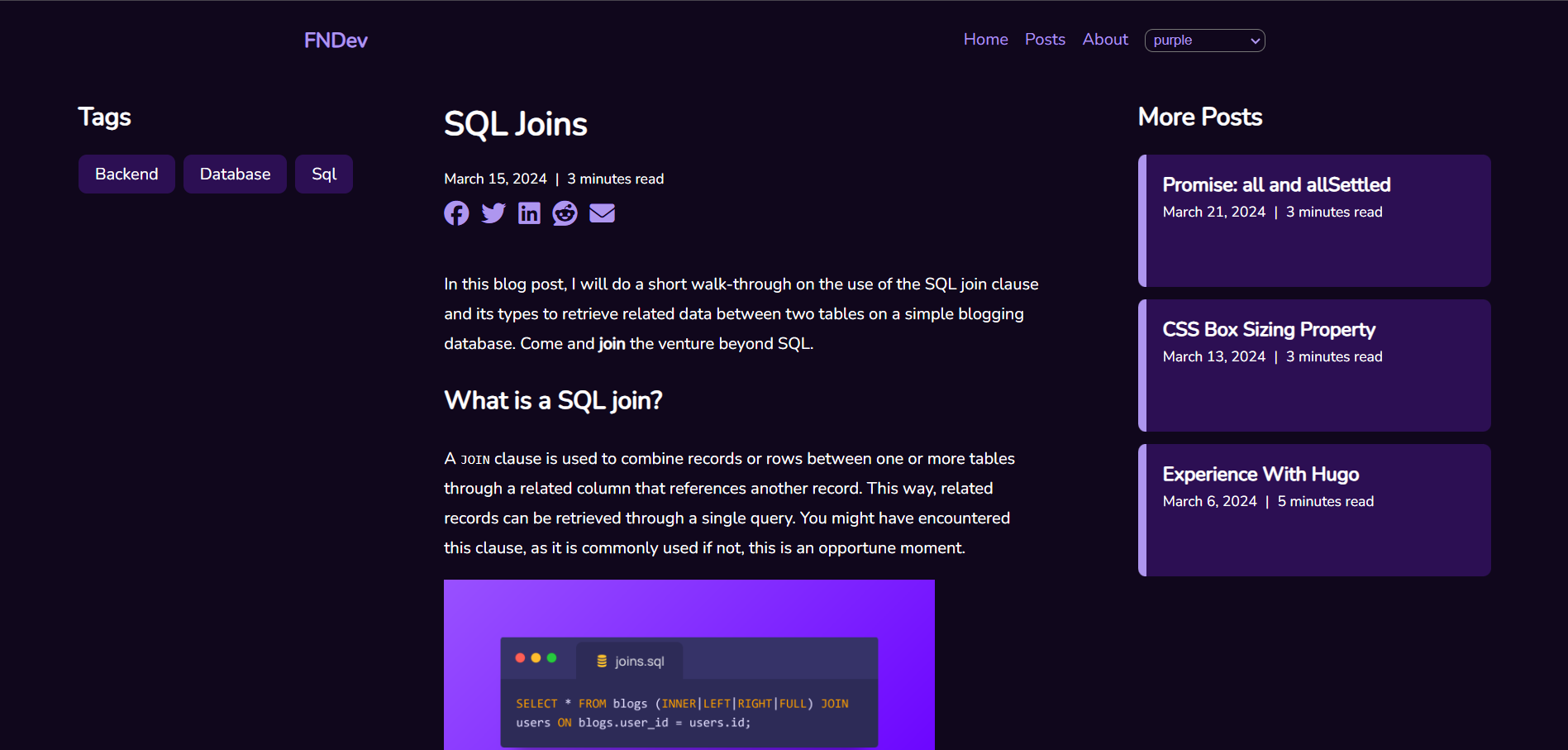
Task: Open the Posts section
Action: (1044, 39)
